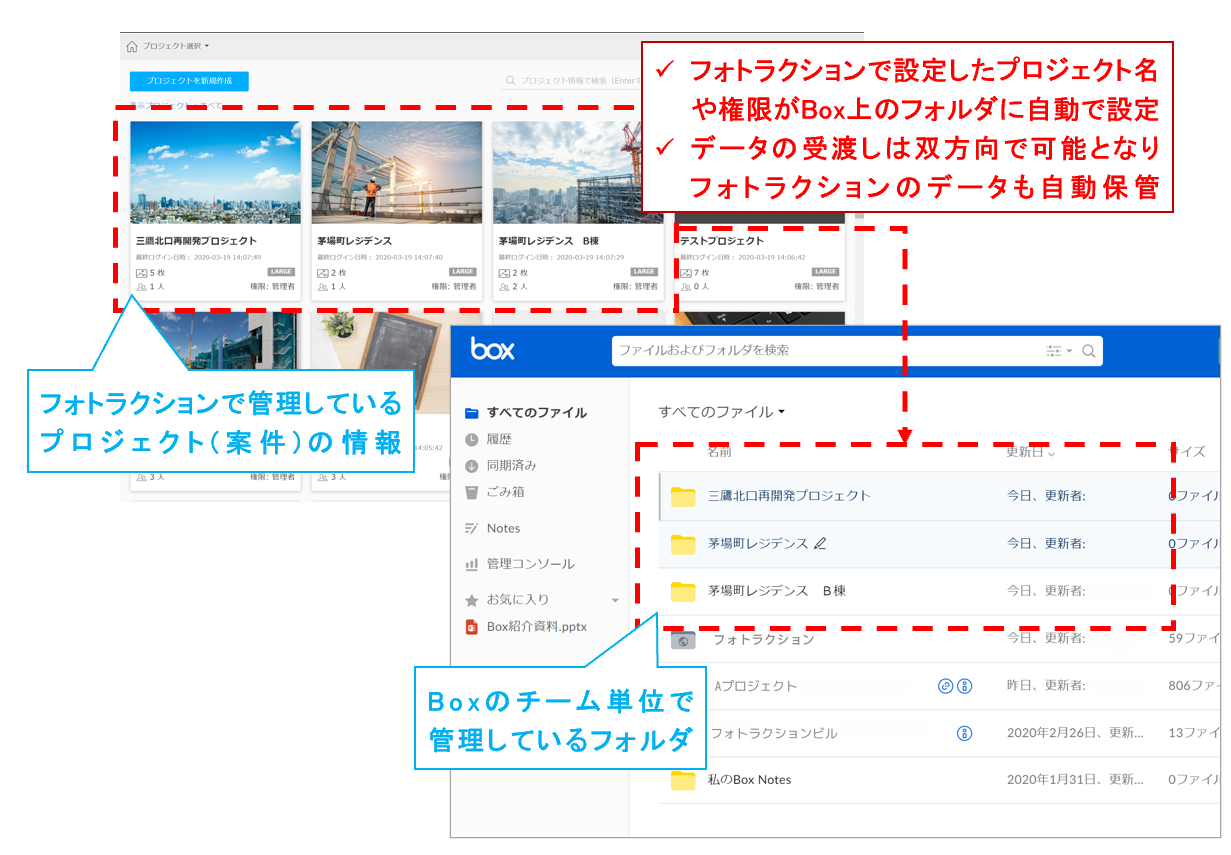Click the box logo in header
Image resolution: width=1231 pixels, height=855 pixels.
[492, 350]
